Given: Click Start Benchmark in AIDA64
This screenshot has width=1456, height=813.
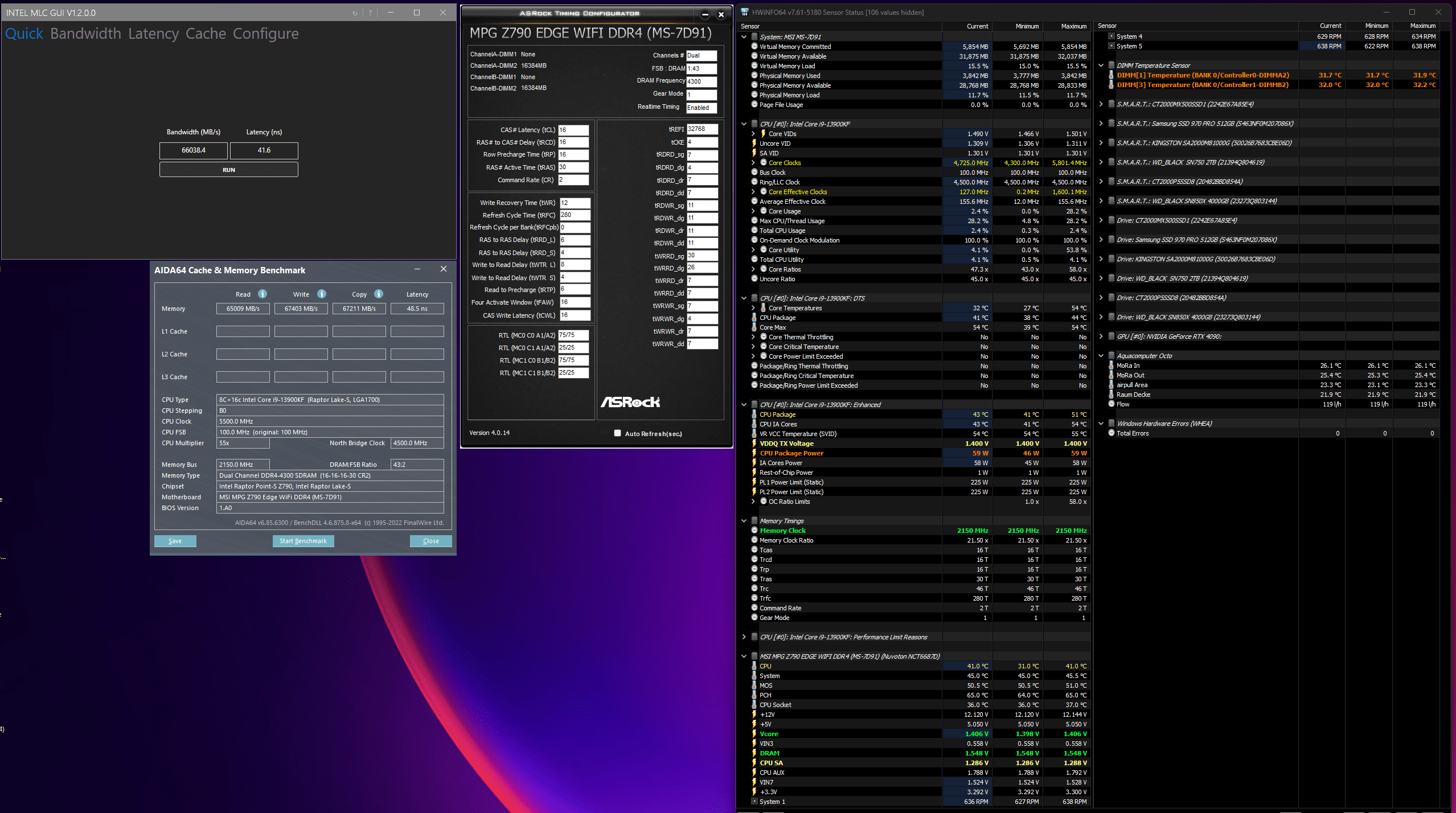Looking at the screenshot, I should click(x=303, y=541).
